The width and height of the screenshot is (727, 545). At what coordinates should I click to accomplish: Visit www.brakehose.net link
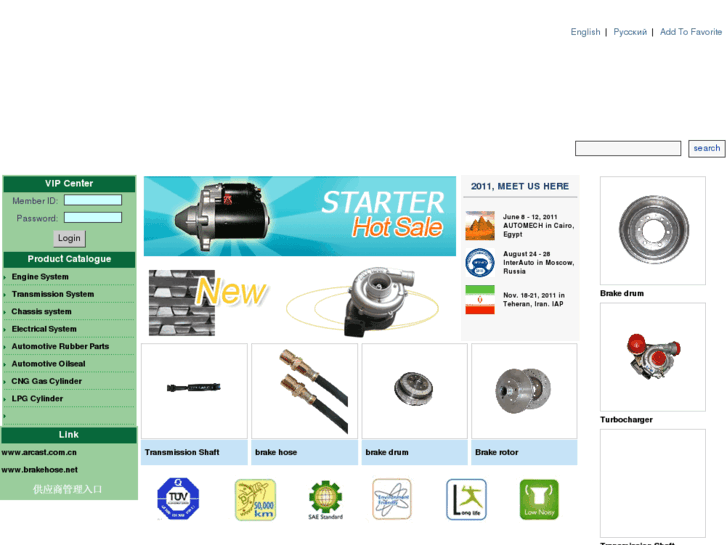[39, 470]
